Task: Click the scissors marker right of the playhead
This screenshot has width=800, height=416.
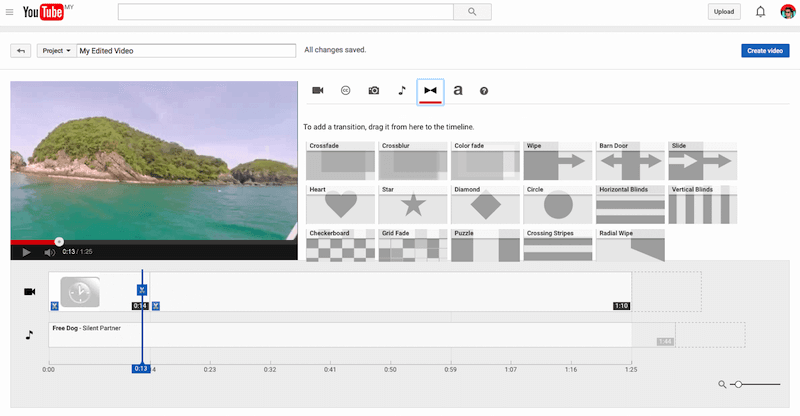Action: (156, 306)
